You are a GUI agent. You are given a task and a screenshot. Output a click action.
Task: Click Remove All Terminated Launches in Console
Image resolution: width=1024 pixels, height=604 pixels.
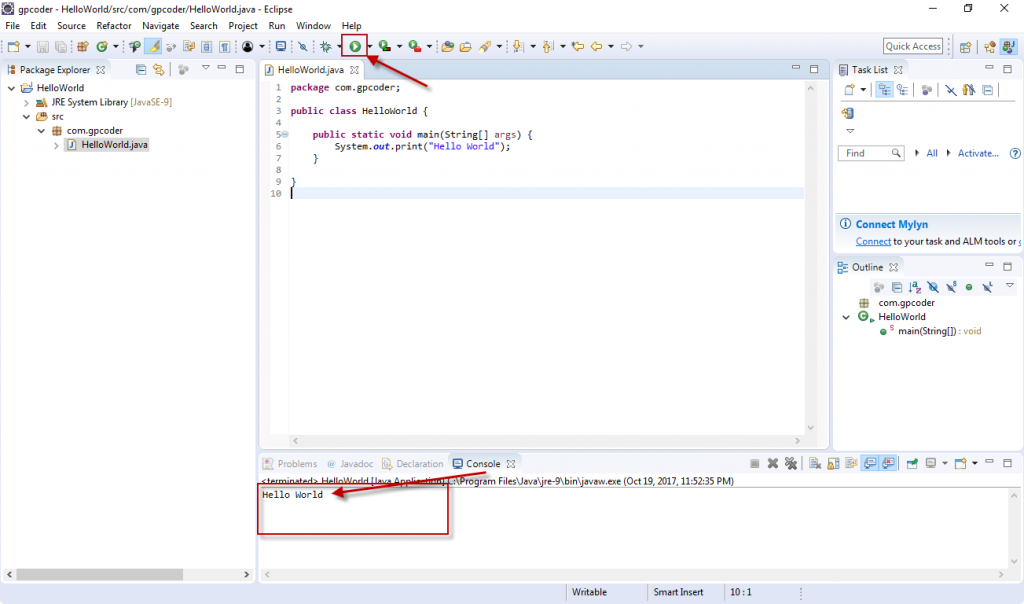[x=791, y=464]
